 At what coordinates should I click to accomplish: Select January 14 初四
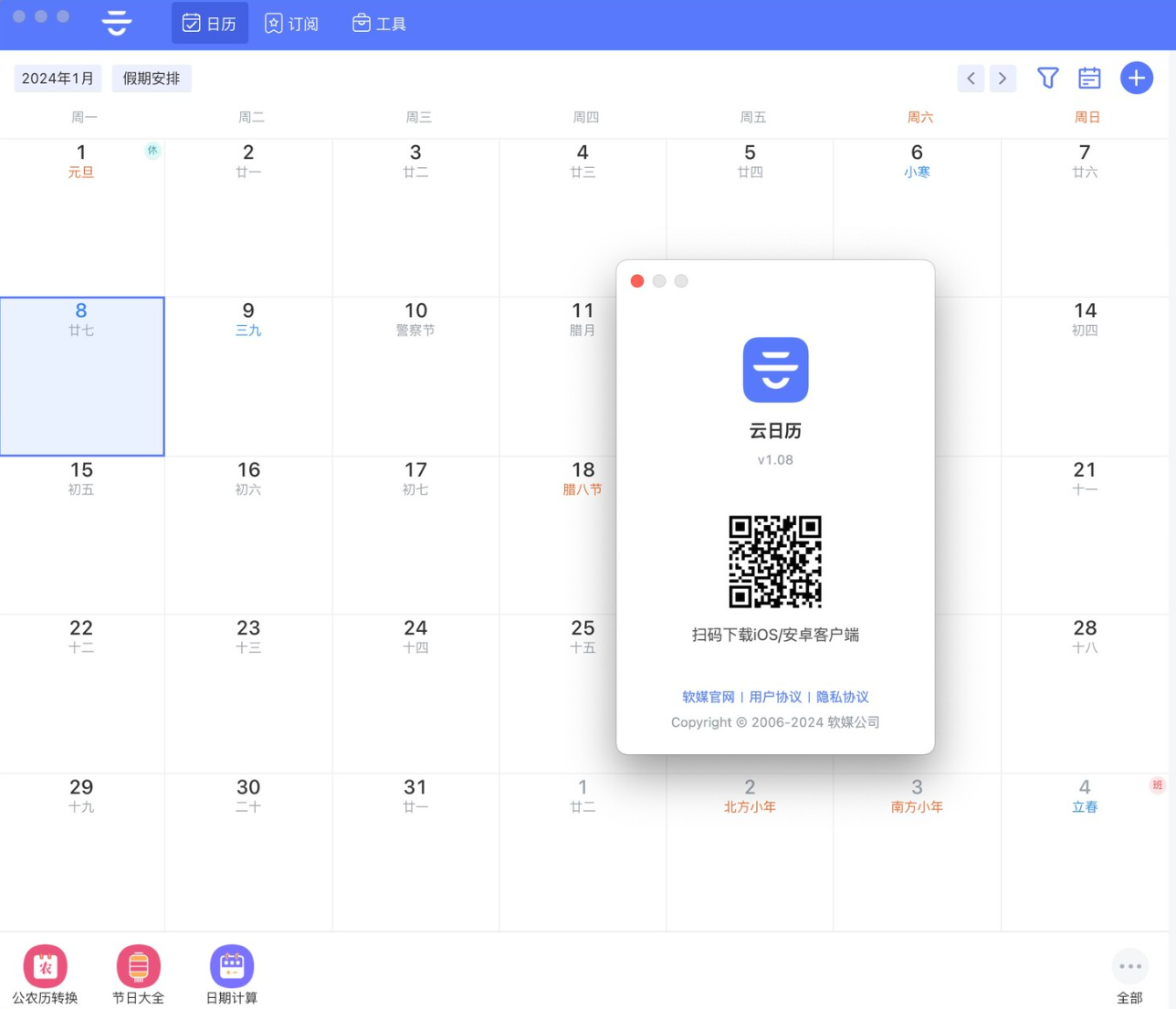pyautogui.click(x=1085, y=376)
